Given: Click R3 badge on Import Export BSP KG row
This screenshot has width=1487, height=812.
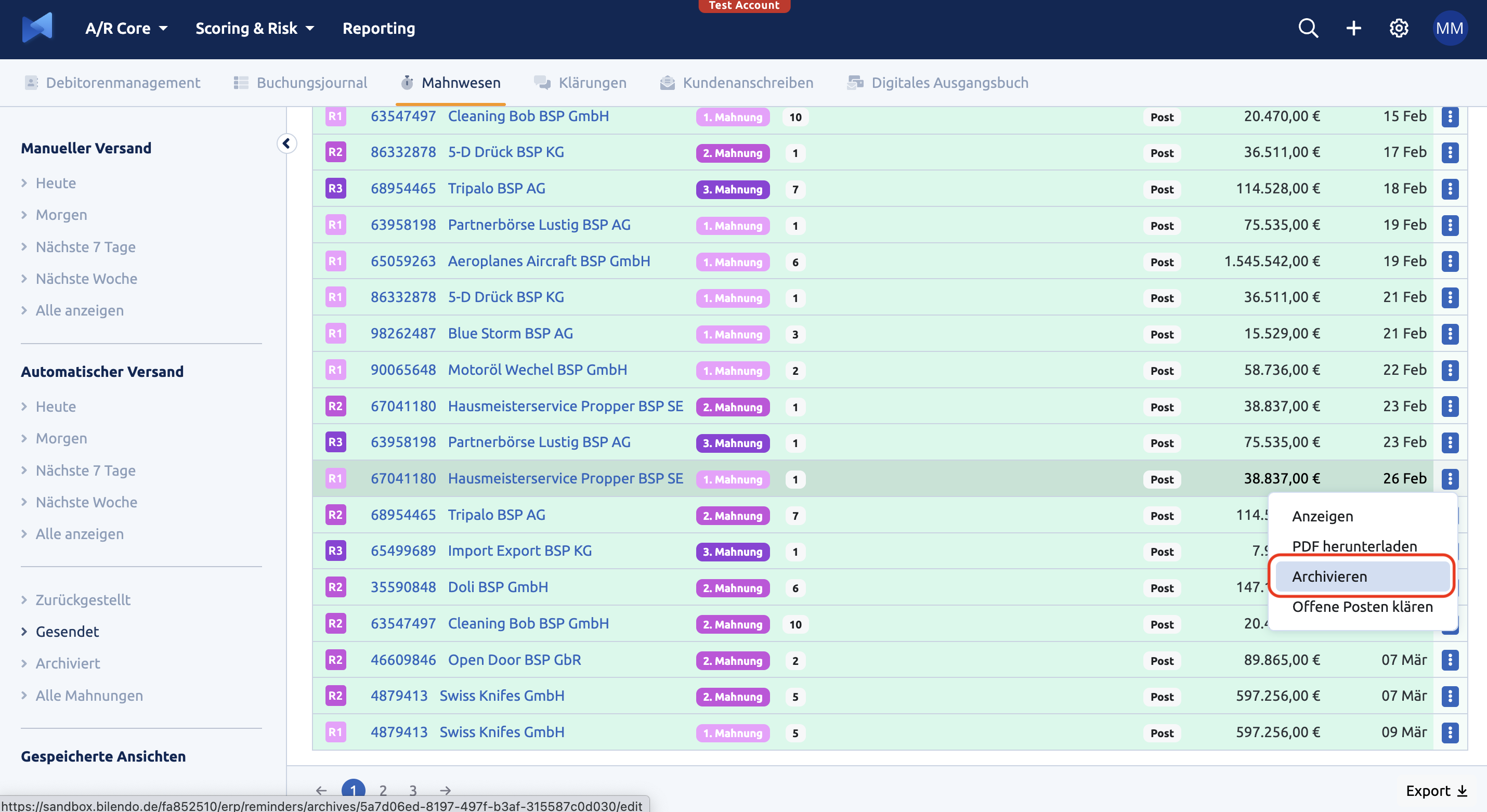Looking at the screenshot, I should pos(335,551).
